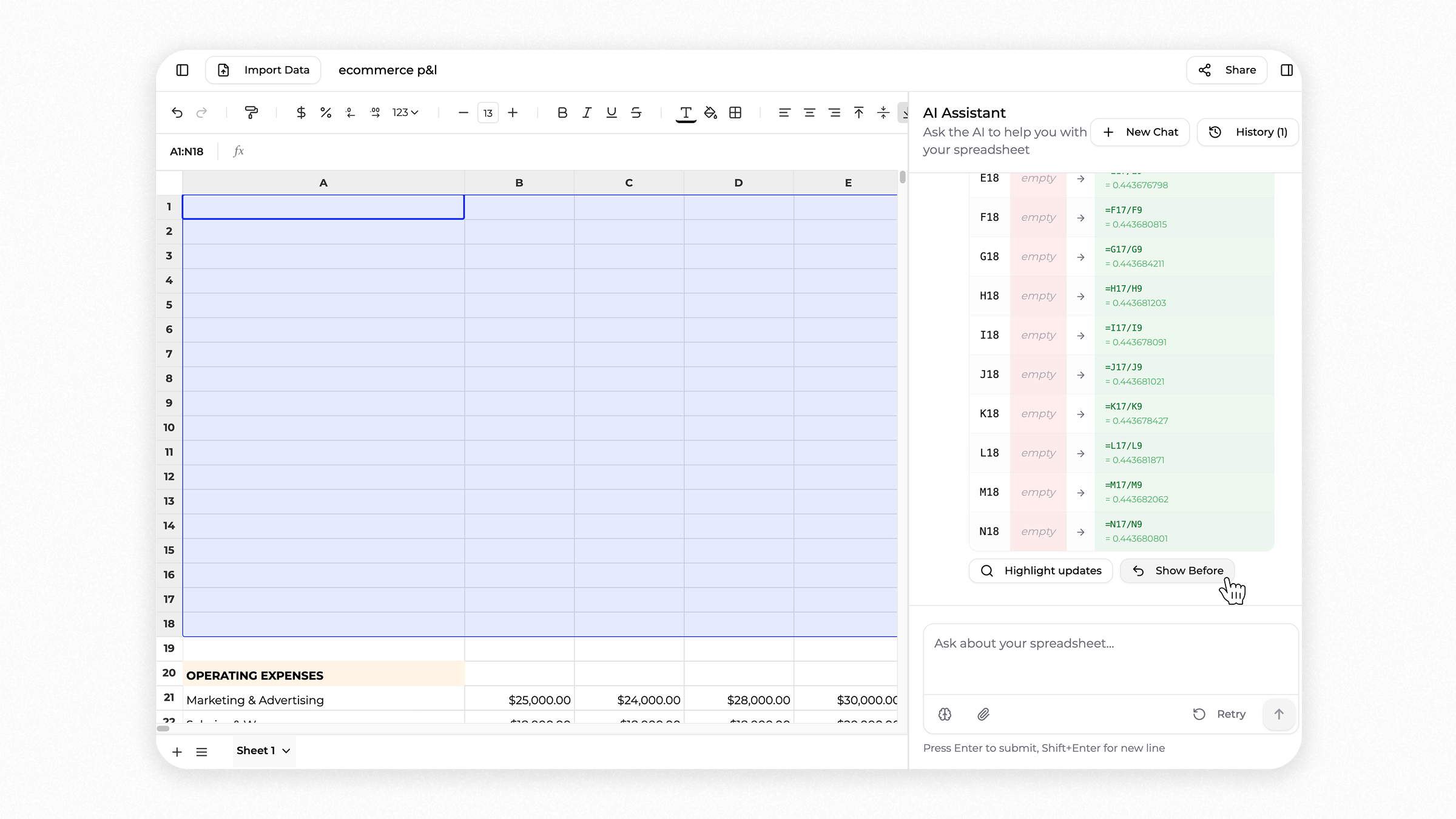1456x819 pixels.
Task: Apply currency dollar format
Action: pos(301,112)
